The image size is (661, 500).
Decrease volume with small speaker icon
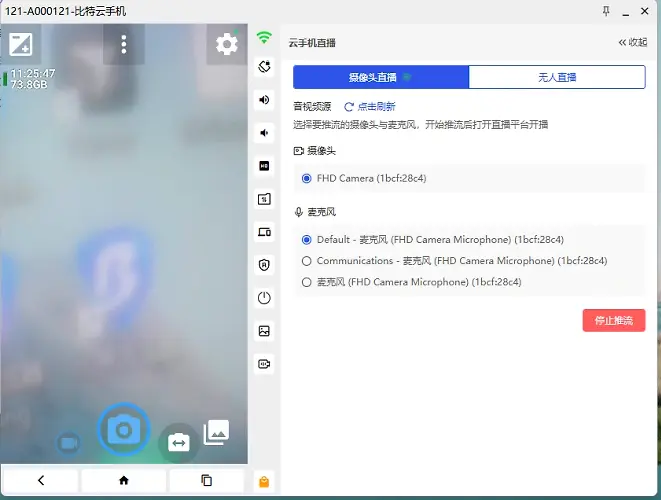click(264, 133)
